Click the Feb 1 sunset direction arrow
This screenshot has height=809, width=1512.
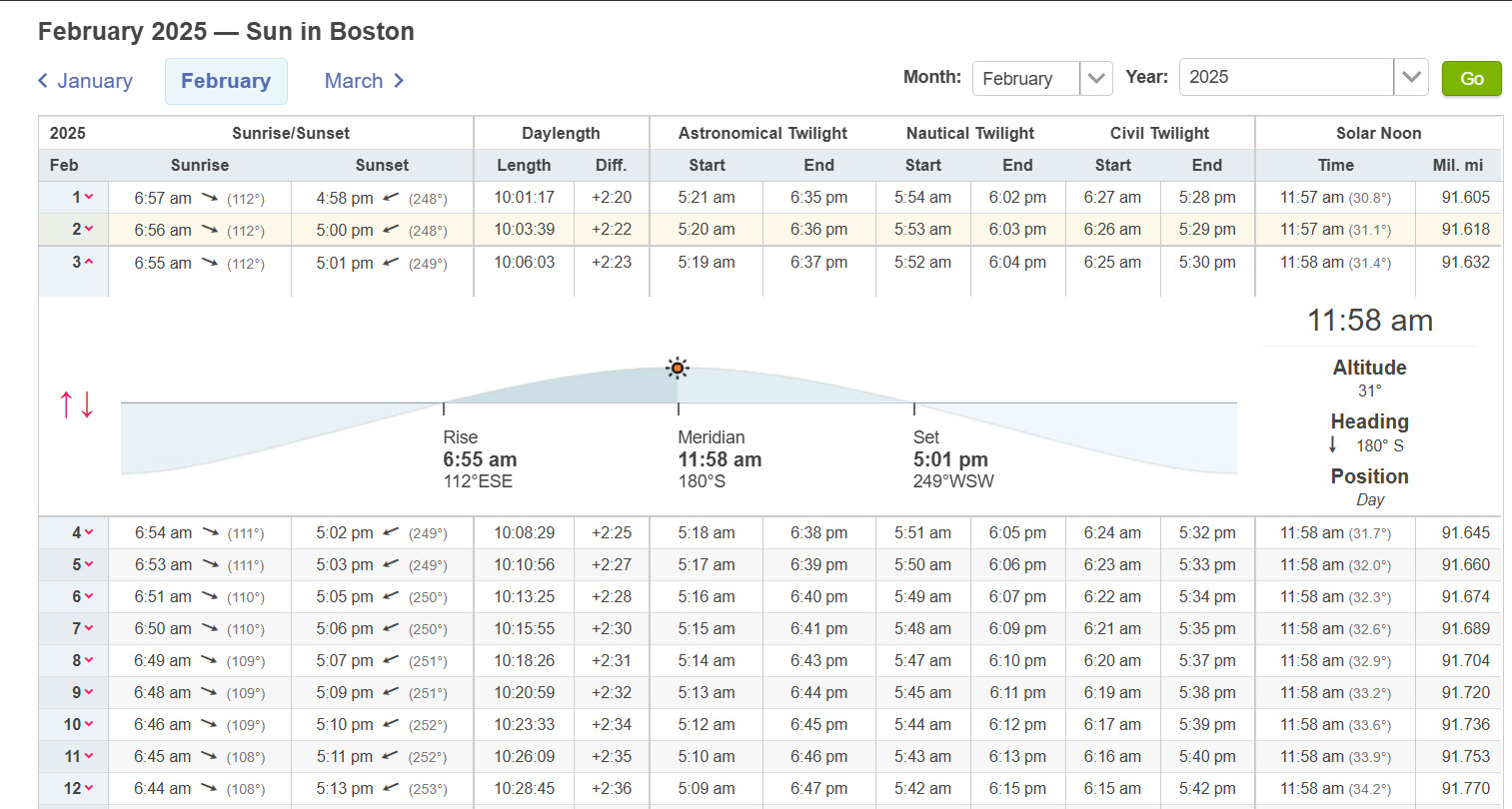tap(391, 198)
